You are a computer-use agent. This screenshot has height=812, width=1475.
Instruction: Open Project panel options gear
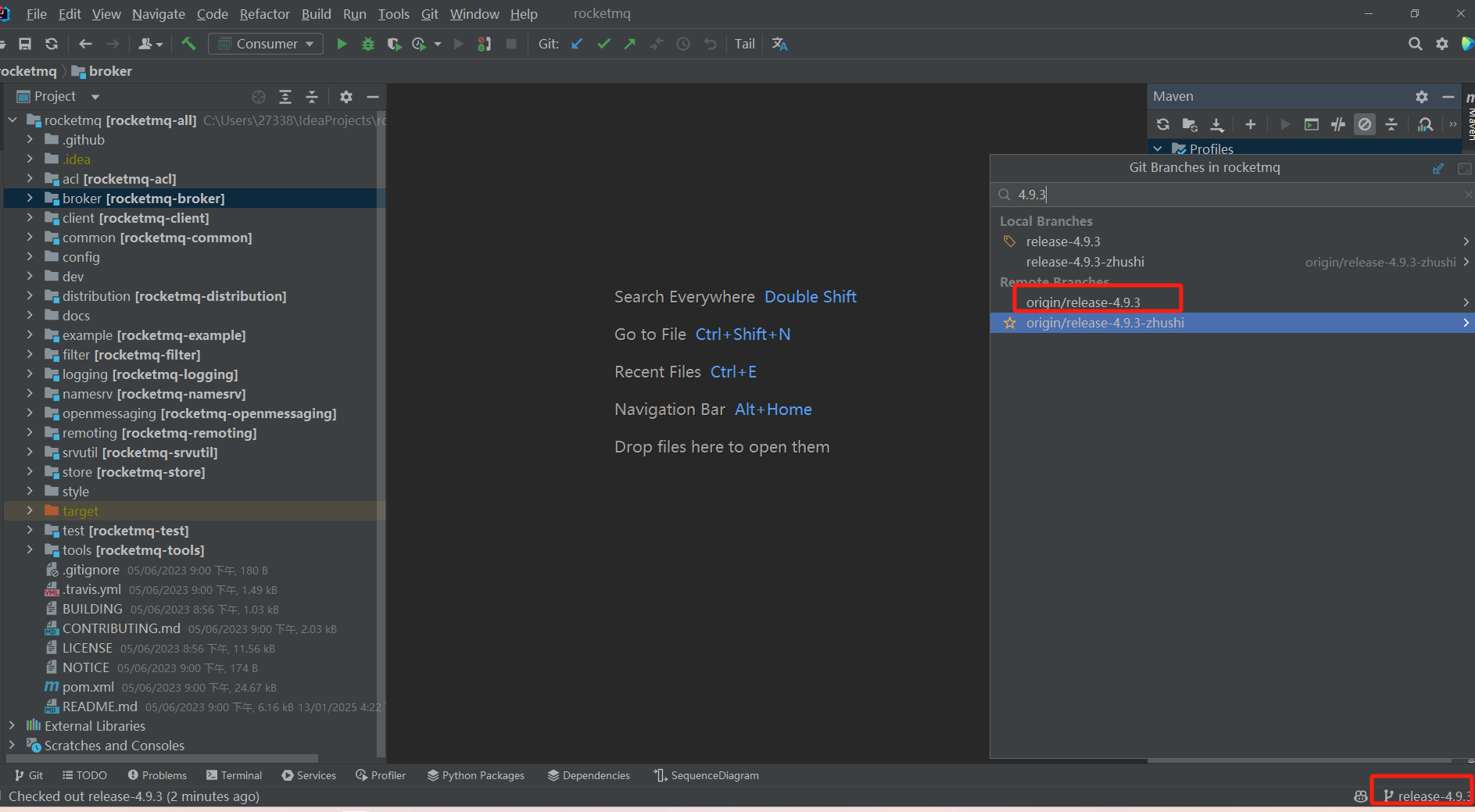(x=346, y=96)
